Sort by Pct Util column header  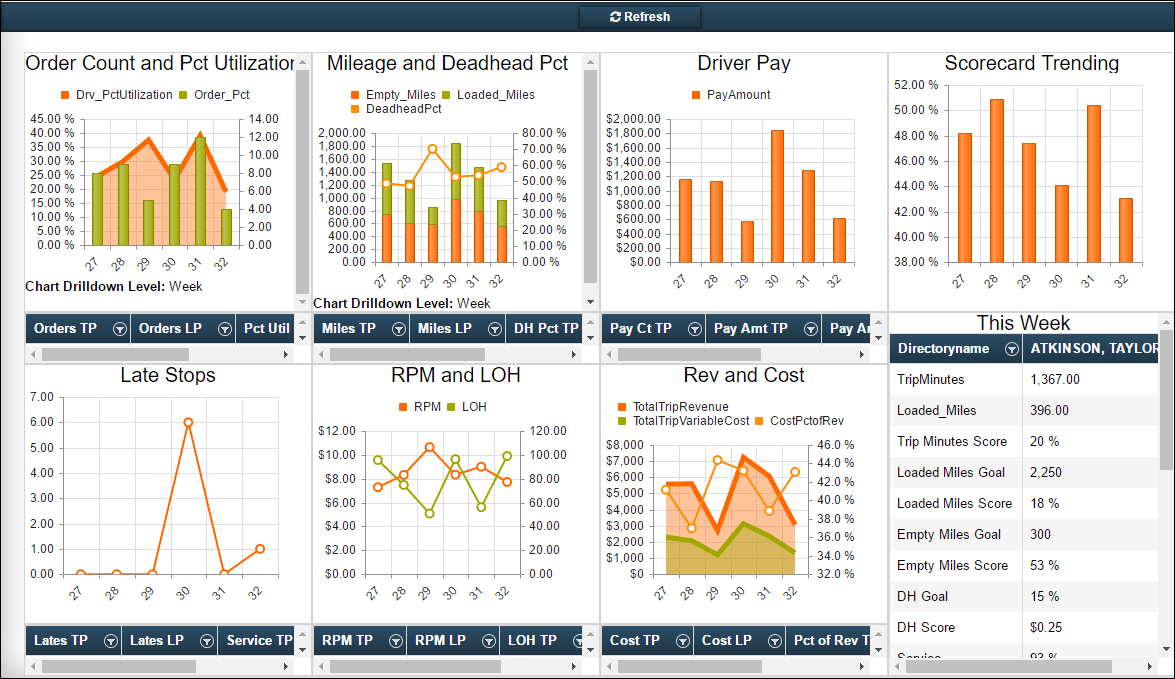[267, 328]
